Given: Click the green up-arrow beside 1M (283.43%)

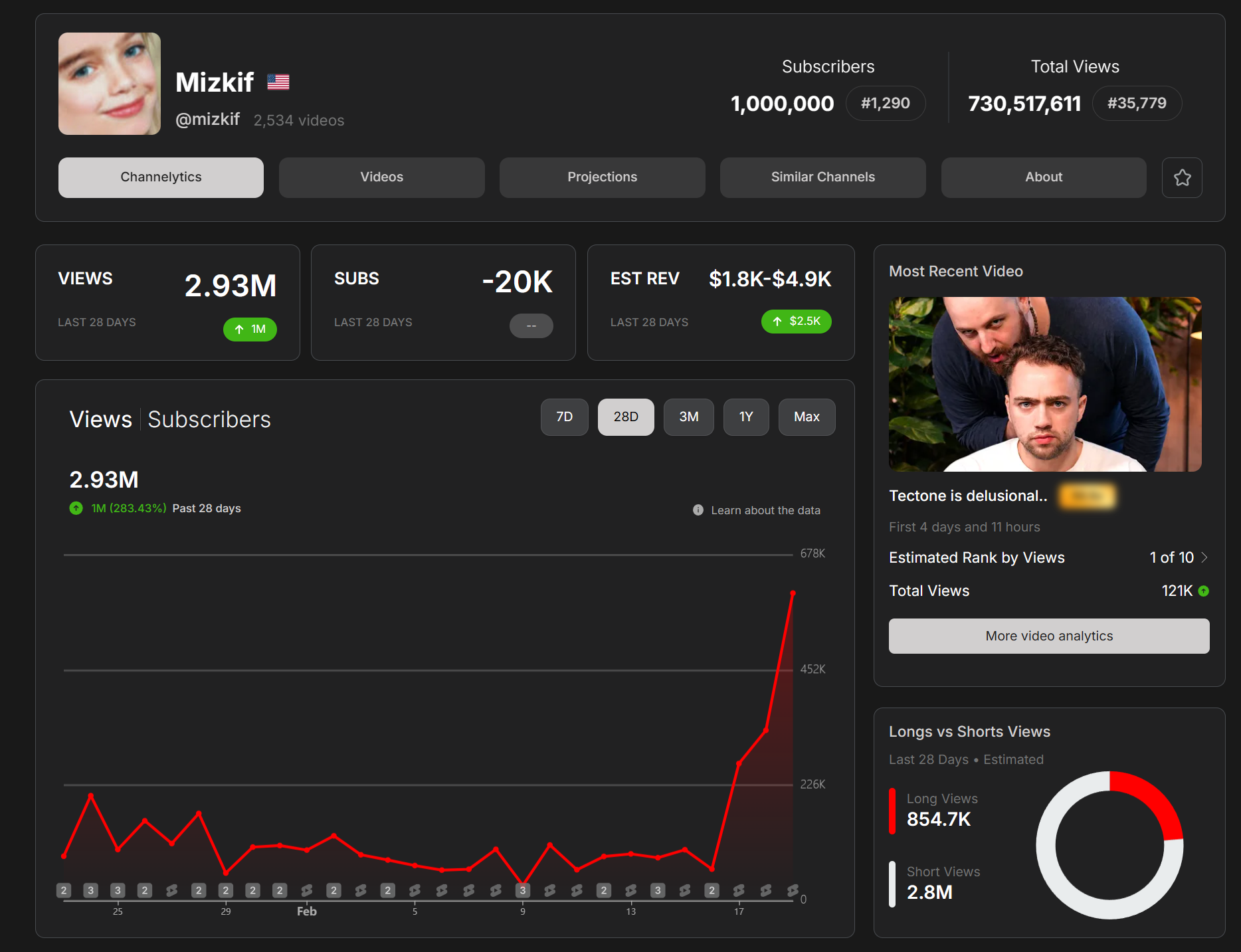Looking at the screenshot, I should click(x=76, y=508).
